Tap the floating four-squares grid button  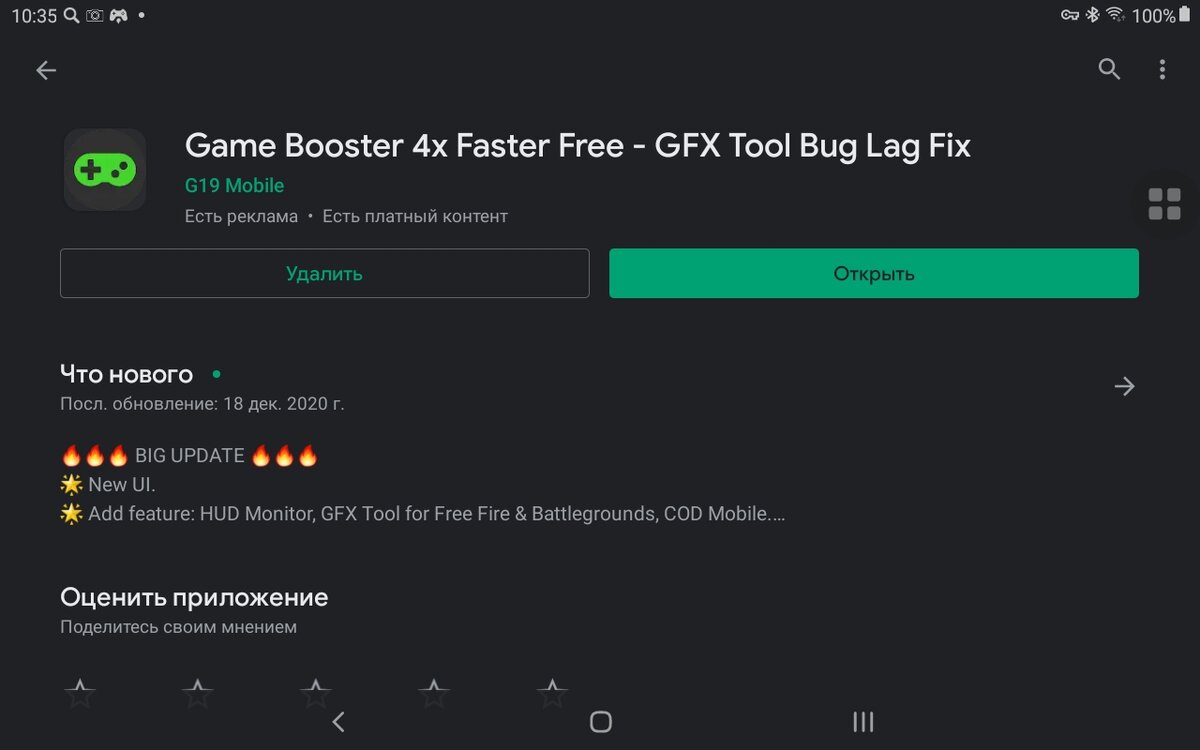point(1164,204)
